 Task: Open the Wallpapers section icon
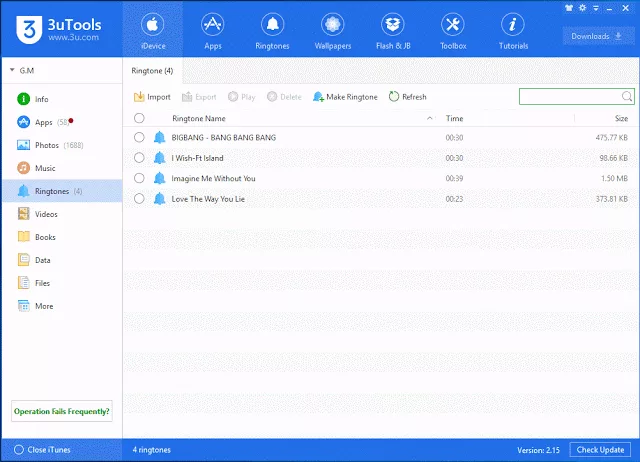333,24
